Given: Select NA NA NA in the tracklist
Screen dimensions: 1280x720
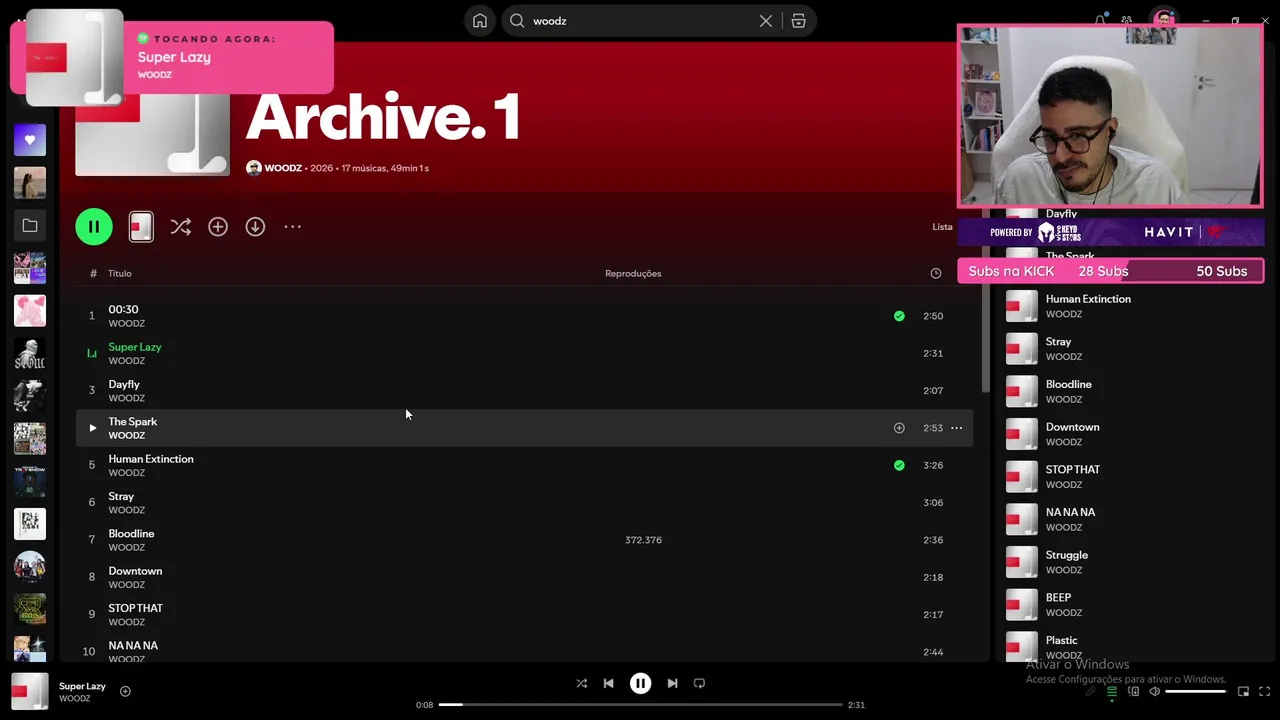Looking at the screenshot, I should coord(524,650).
